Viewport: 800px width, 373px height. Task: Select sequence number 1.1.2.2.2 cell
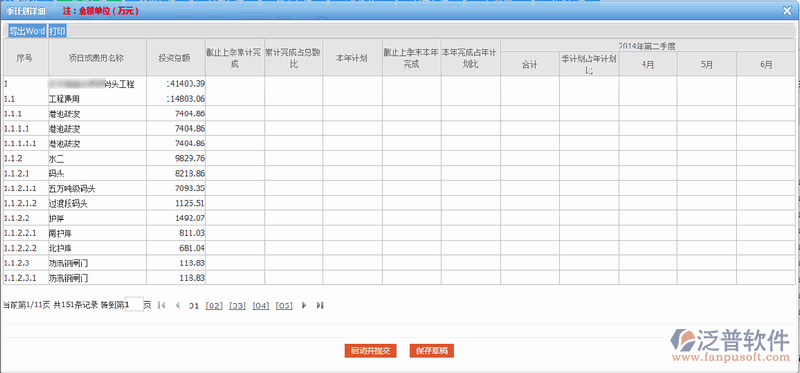tap(25, 248)
